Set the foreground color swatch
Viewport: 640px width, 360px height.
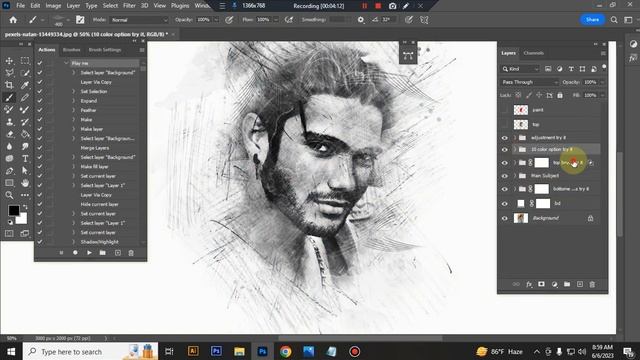tap(13, 210)
